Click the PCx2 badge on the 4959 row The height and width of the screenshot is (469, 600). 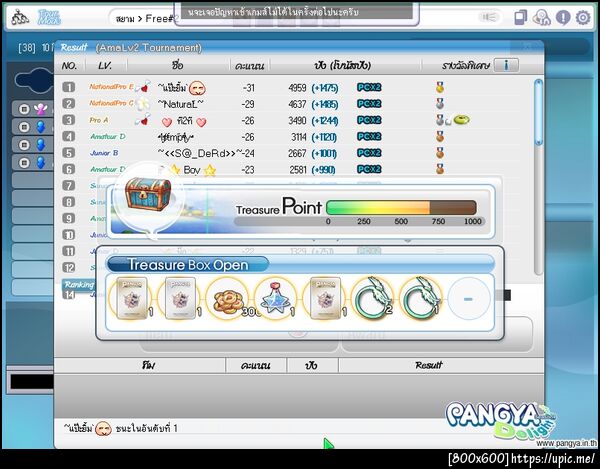point(369,88)
